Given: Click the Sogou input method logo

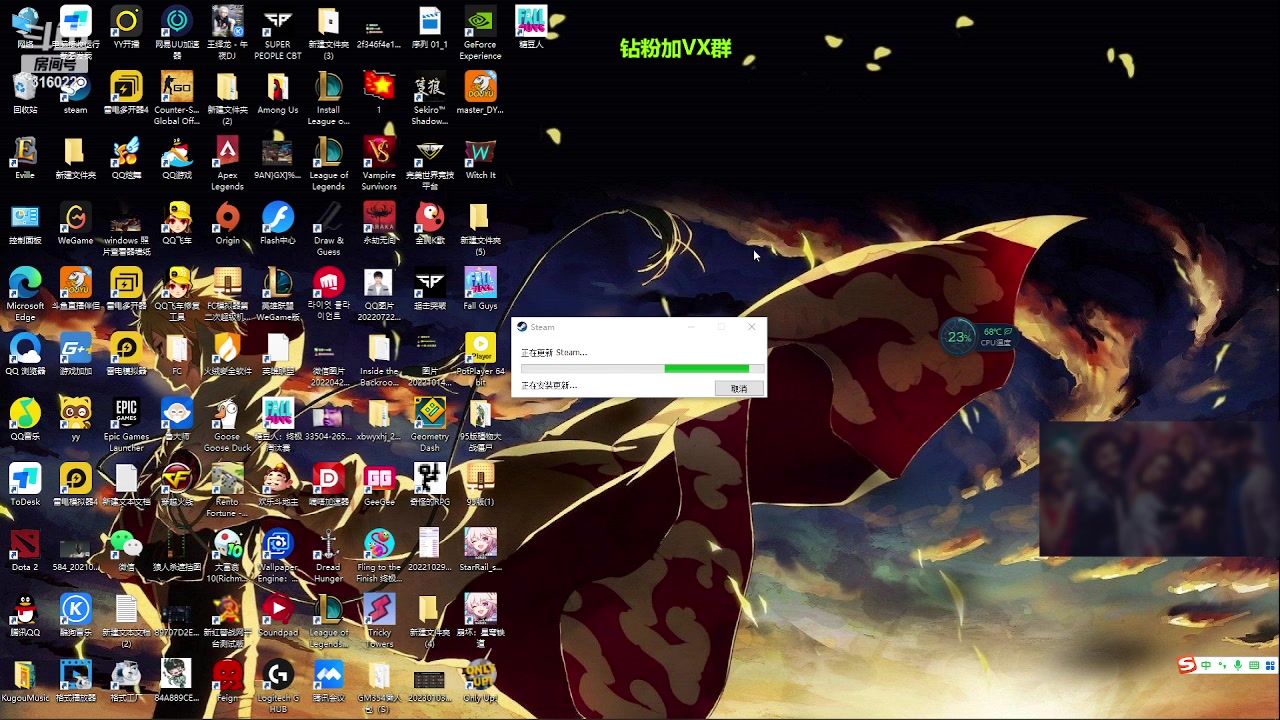Looking at the screenshot, I should (1187, 666).
